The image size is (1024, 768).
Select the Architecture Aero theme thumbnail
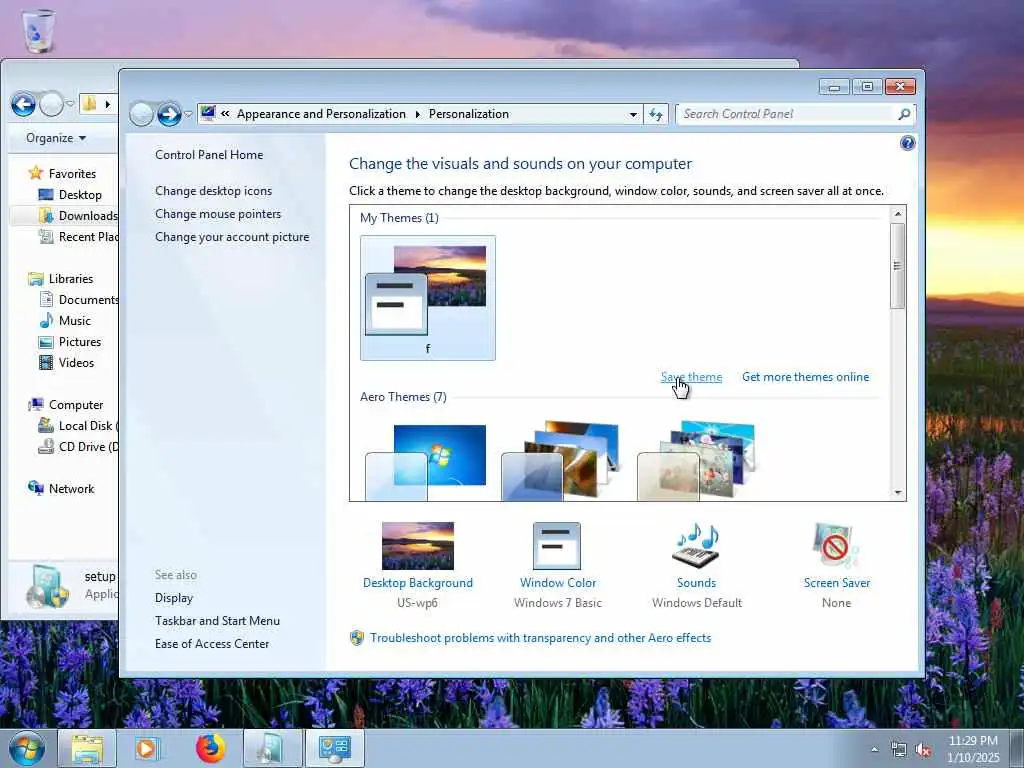point(562,461)
